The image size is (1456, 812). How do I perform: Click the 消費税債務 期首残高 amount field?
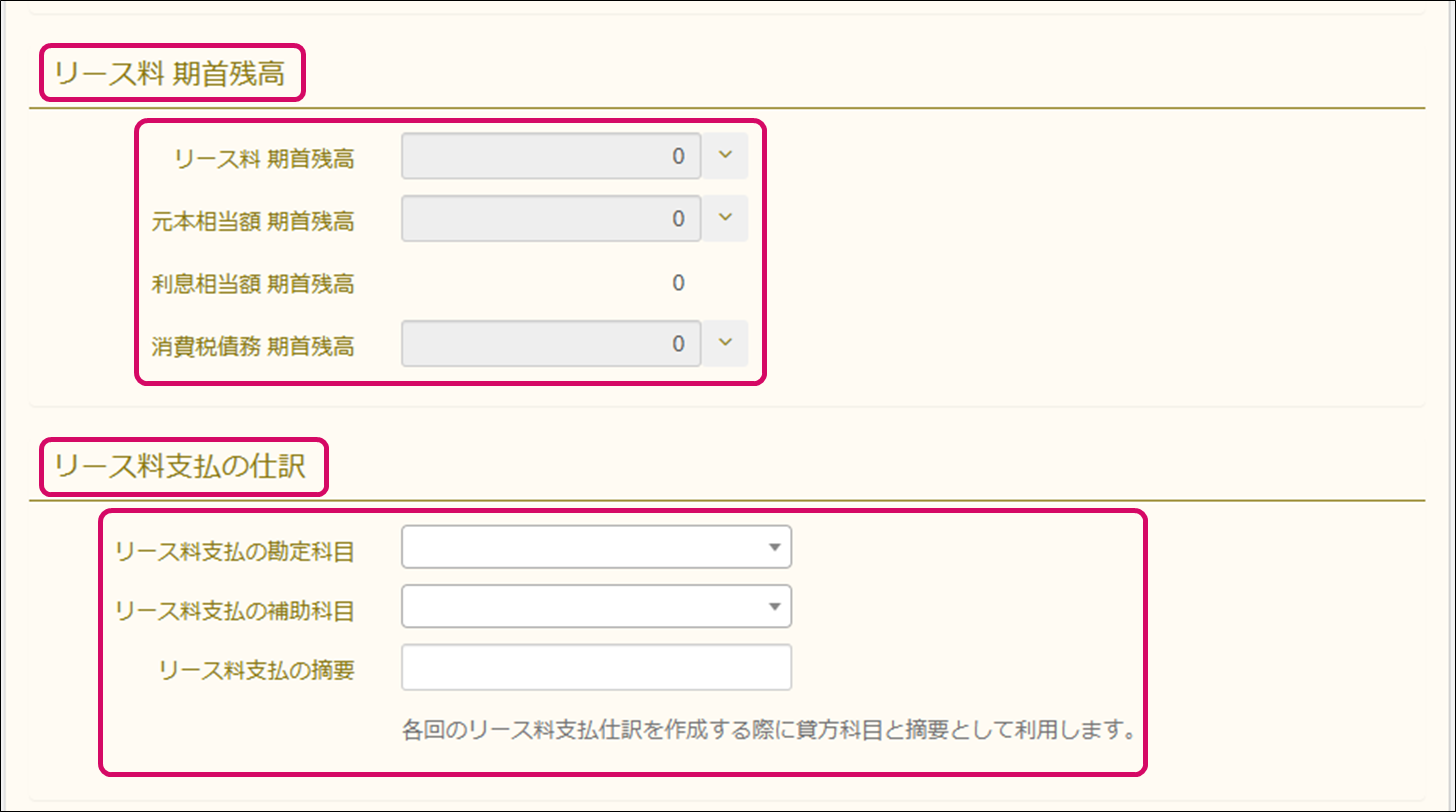pos(550,344)
